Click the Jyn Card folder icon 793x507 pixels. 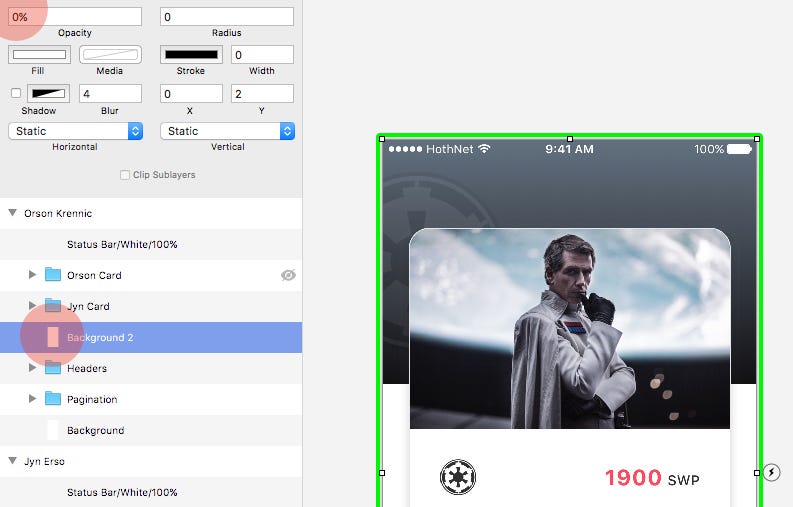click(x=53, y=306)
